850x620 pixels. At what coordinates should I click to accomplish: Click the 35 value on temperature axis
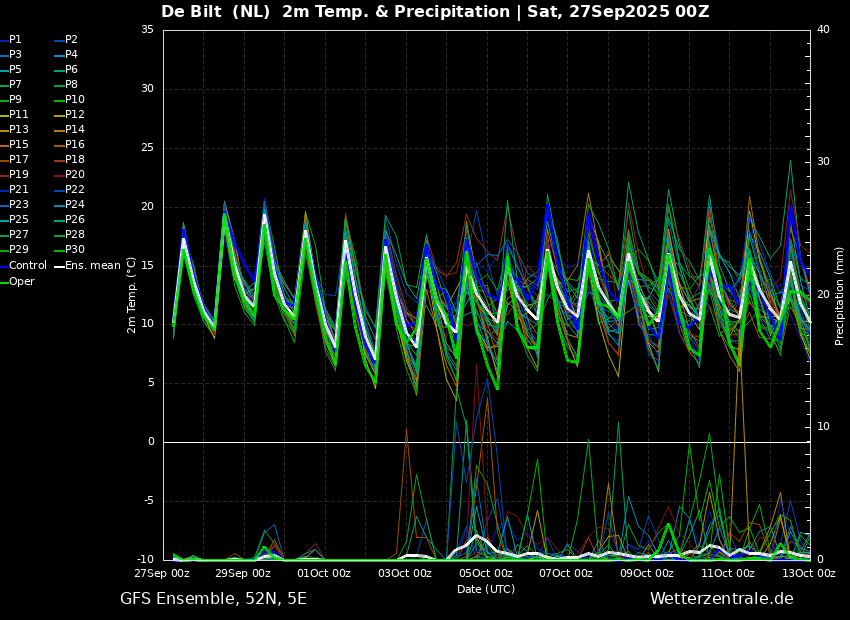pos(147,29)
